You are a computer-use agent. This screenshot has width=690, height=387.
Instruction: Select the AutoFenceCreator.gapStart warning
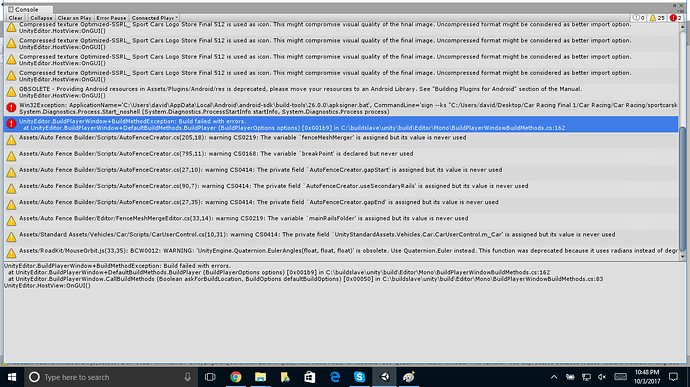click(341, 173)
